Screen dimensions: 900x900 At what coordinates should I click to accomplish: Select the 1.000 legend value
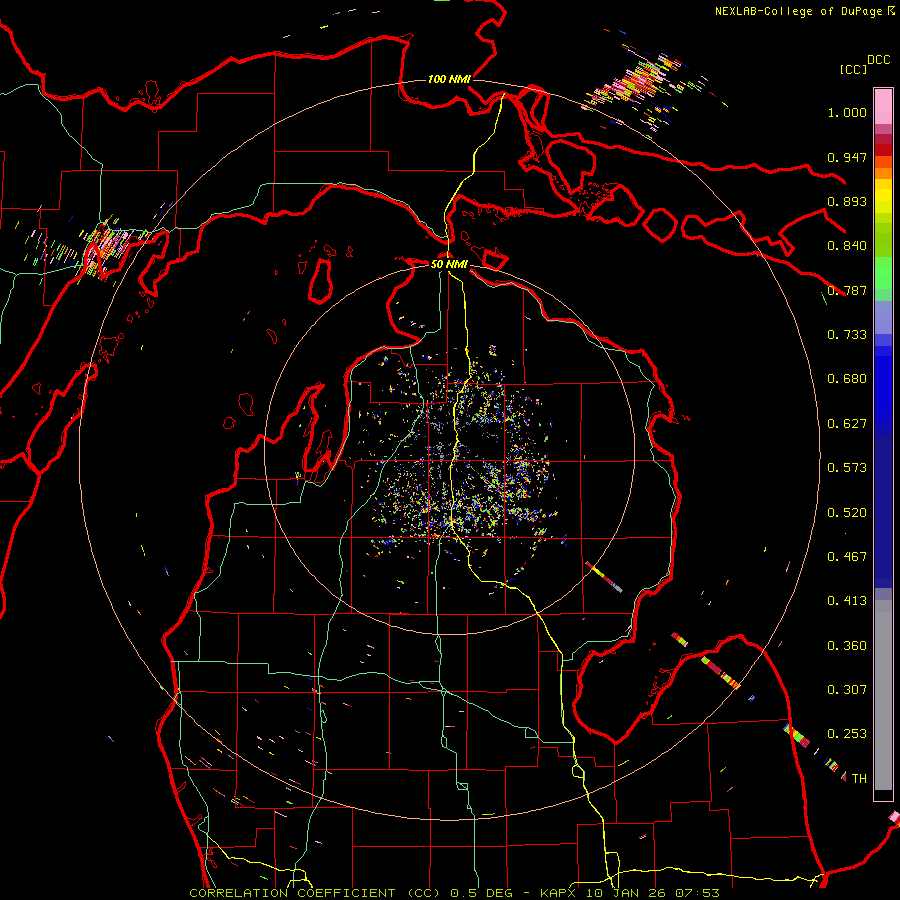click(847, 112)
